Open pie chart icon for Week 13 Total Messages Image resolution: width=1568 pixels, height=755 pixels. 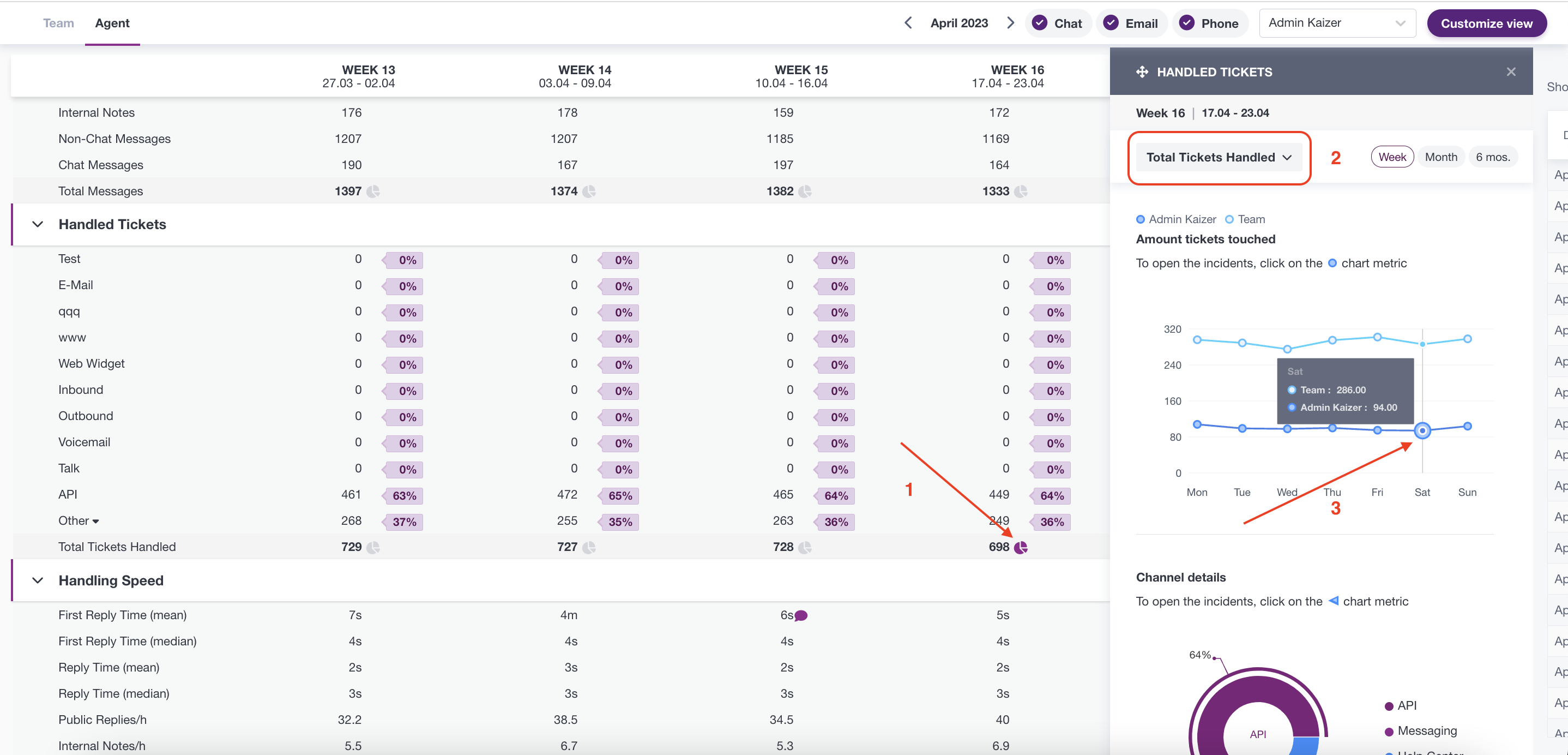(x=373, y=191)
